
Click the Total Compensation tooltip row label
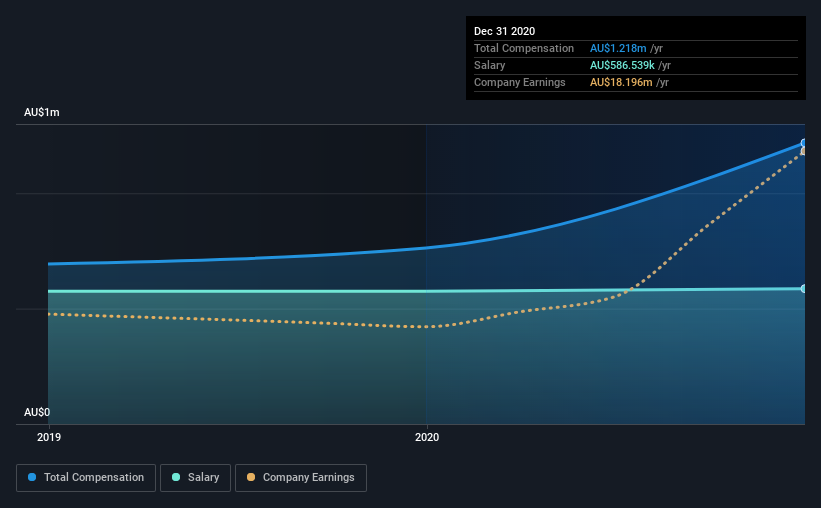524,48
